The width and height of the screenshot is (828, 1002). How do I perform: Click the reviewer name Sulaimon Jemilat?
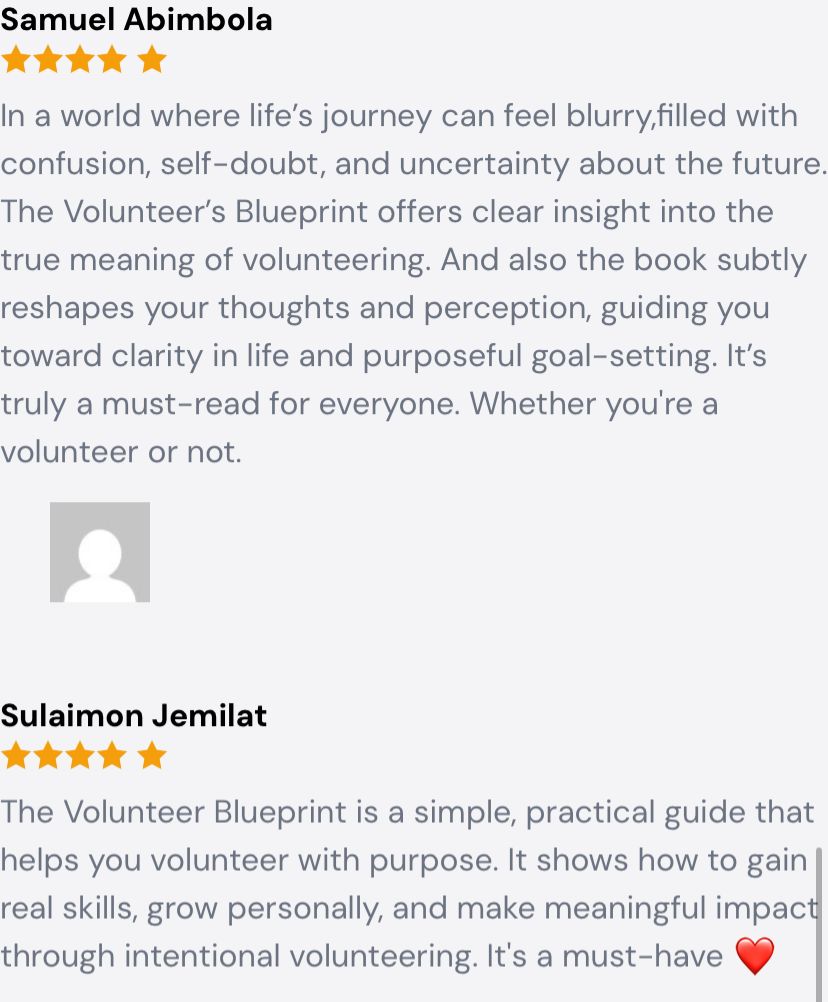click(x=134, y=715)
